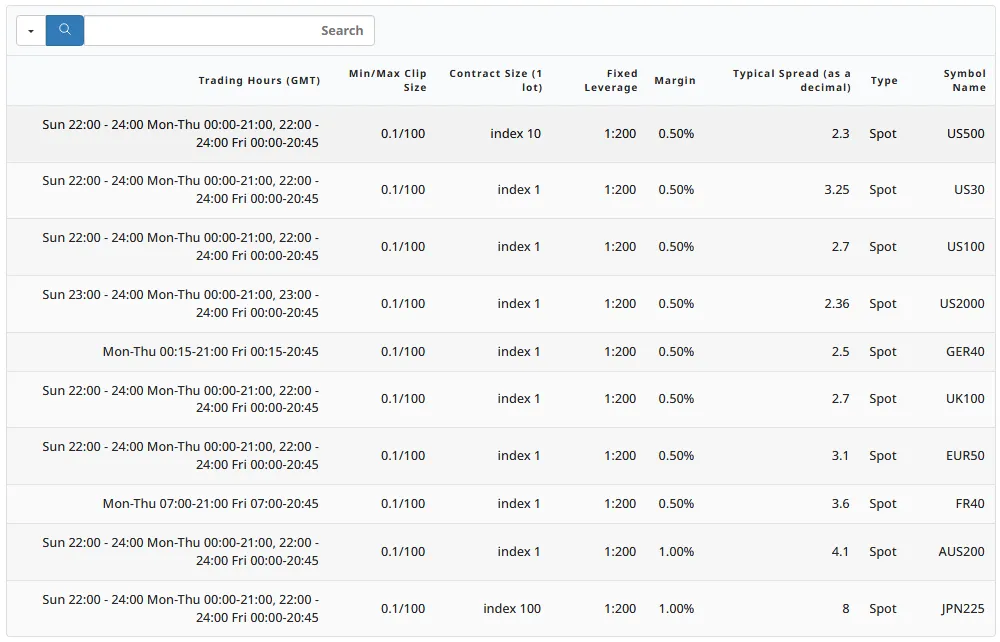
Task: Open the caret dropdown beside search
Action: (31, 31)
